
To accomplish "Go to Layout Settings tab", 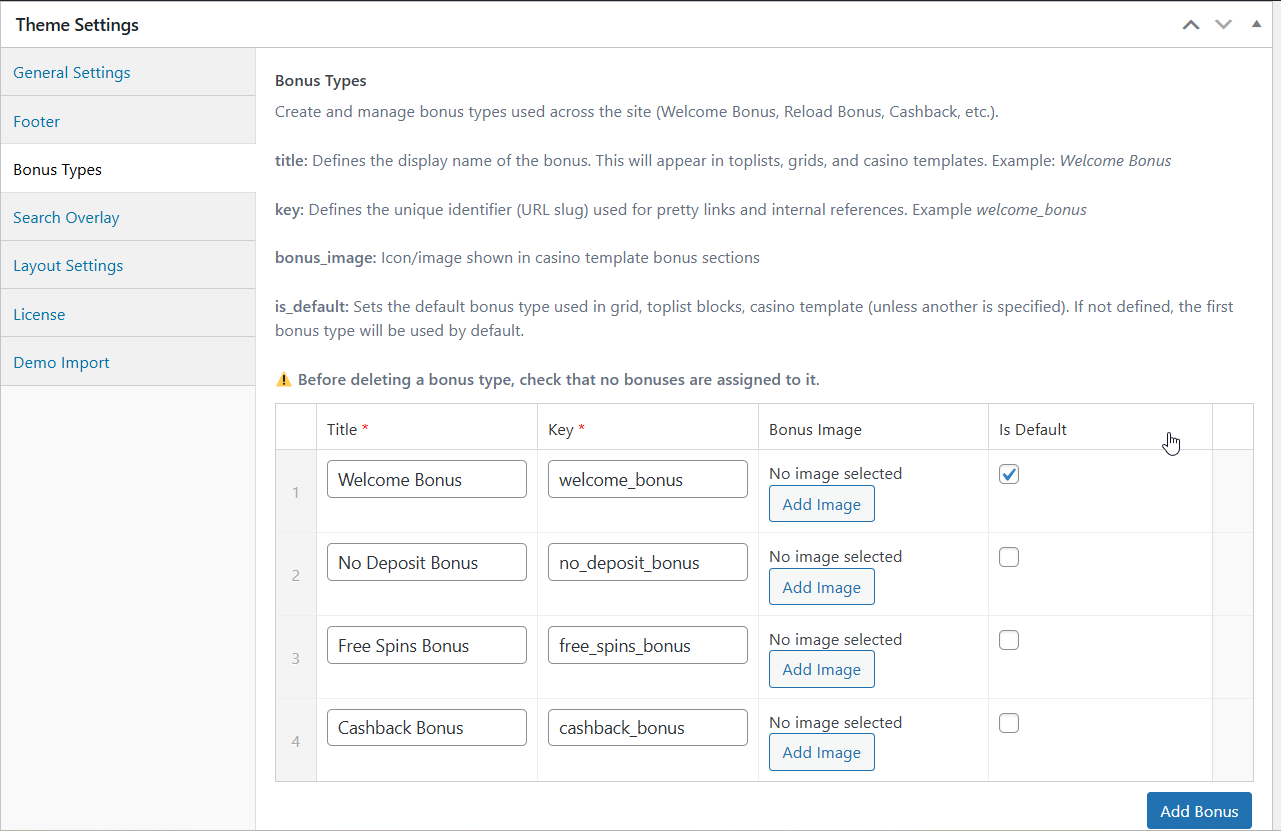I will (68, 266).
